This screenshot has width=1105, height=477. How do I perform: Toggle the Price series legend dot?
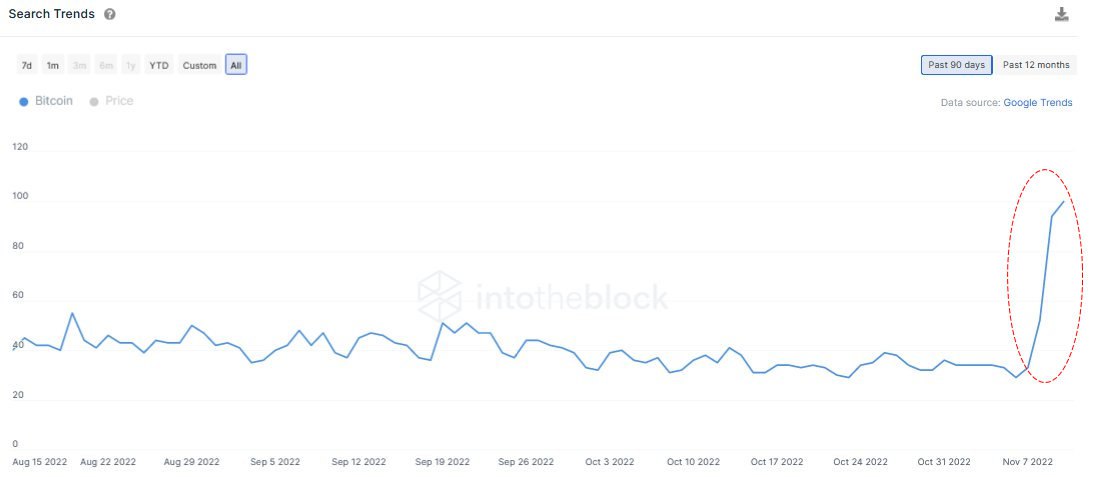pos(94,101)
